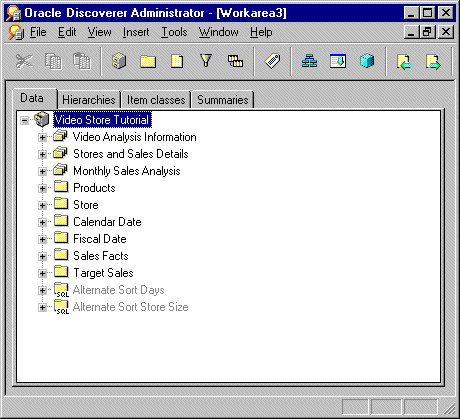
Task: Click the Copy toolbar icon
Action: (x=53, y=61)
